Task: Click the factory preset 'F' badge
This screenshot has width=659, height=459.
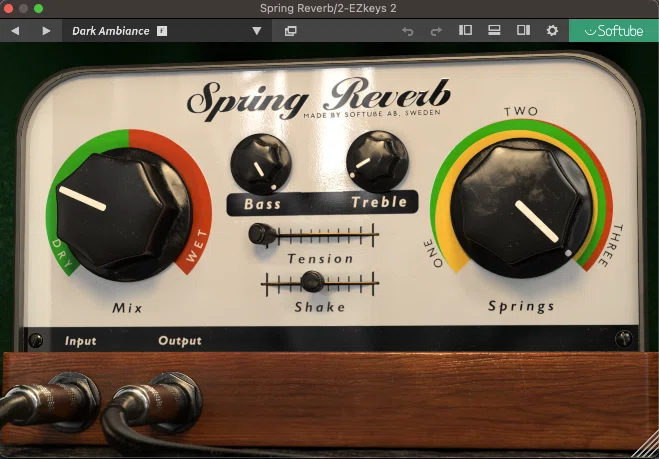Action: tap(162, 31)
